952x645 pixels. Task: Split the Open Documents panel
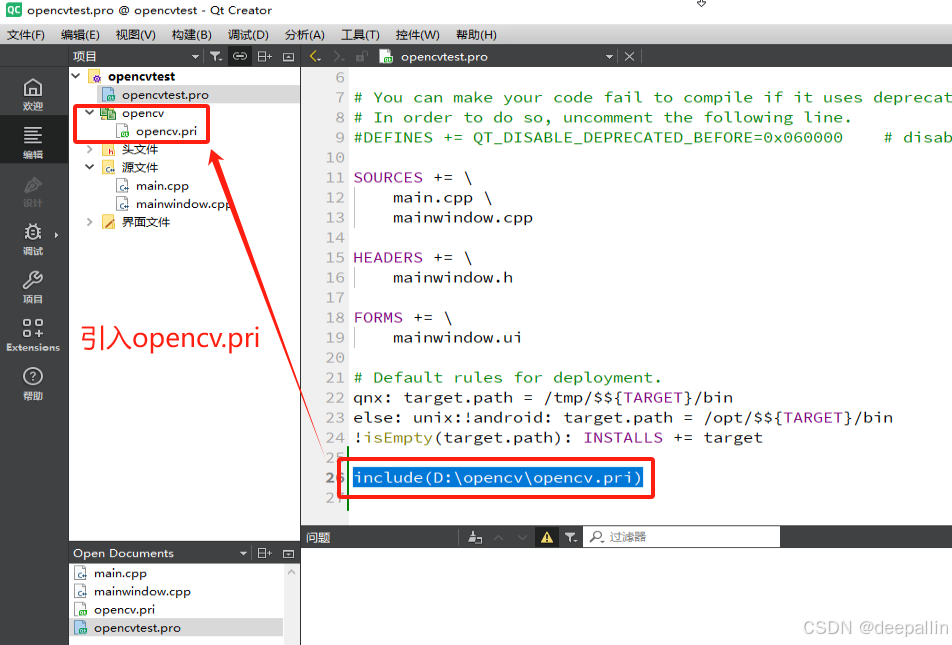[x=265, y=553]
